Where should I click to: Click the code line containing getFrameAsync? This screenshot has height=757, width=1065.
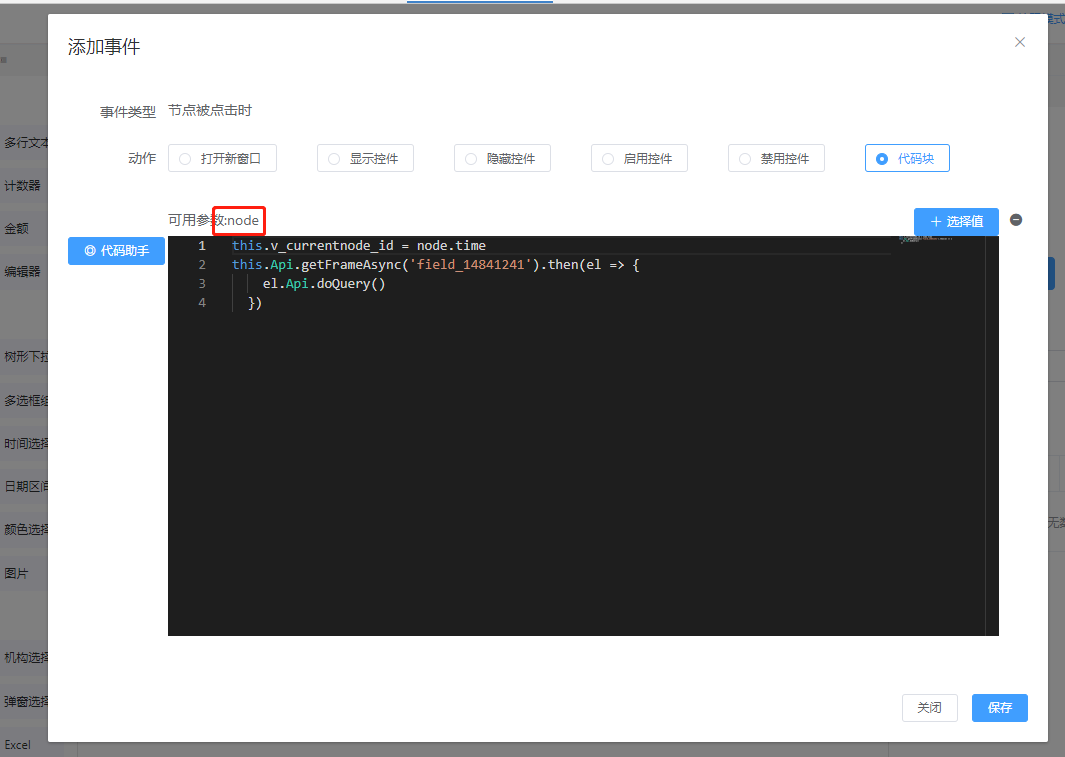point(434,265)
